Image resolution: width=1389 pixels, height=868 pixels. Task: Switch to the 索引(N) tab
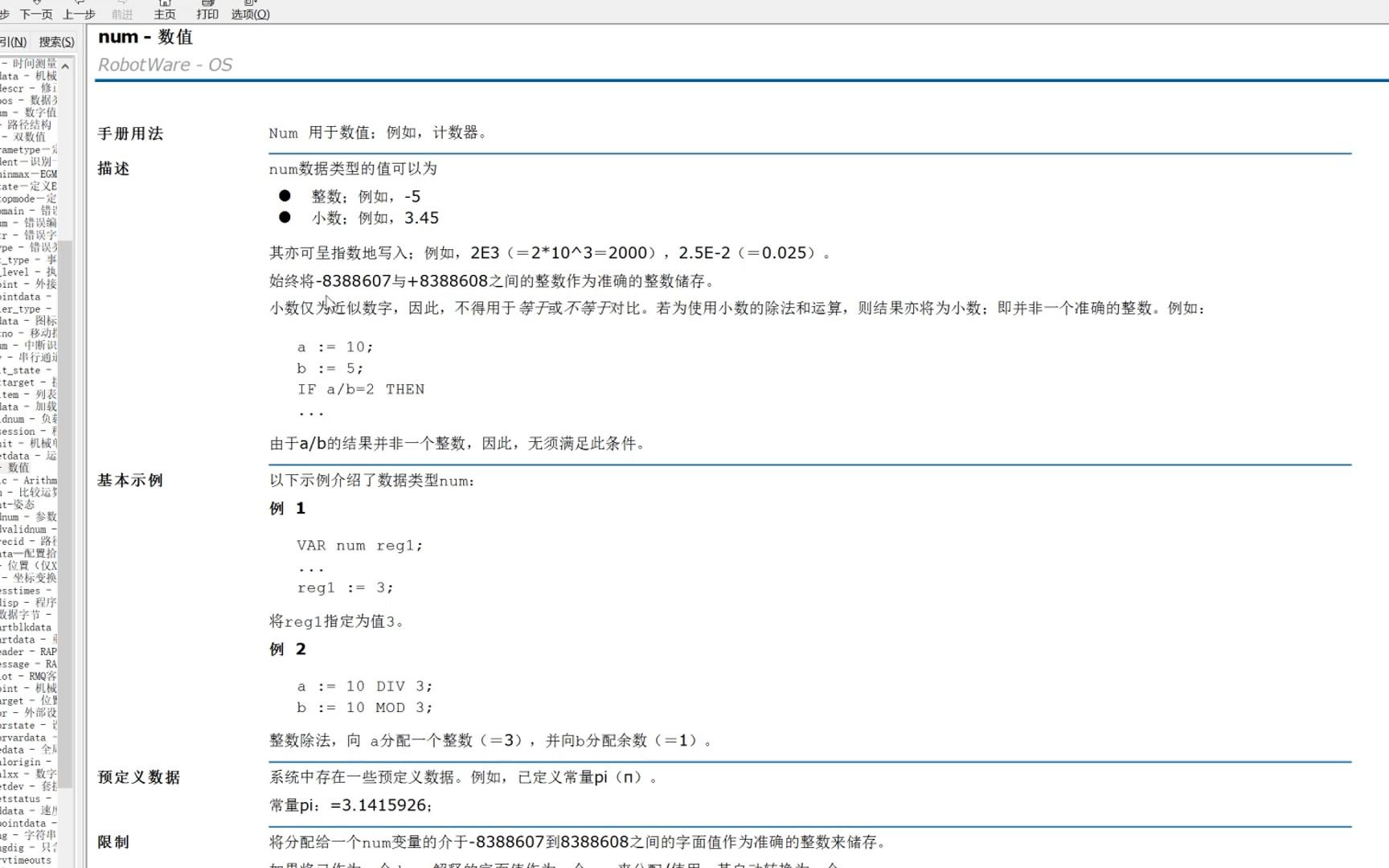pos(13,41)
